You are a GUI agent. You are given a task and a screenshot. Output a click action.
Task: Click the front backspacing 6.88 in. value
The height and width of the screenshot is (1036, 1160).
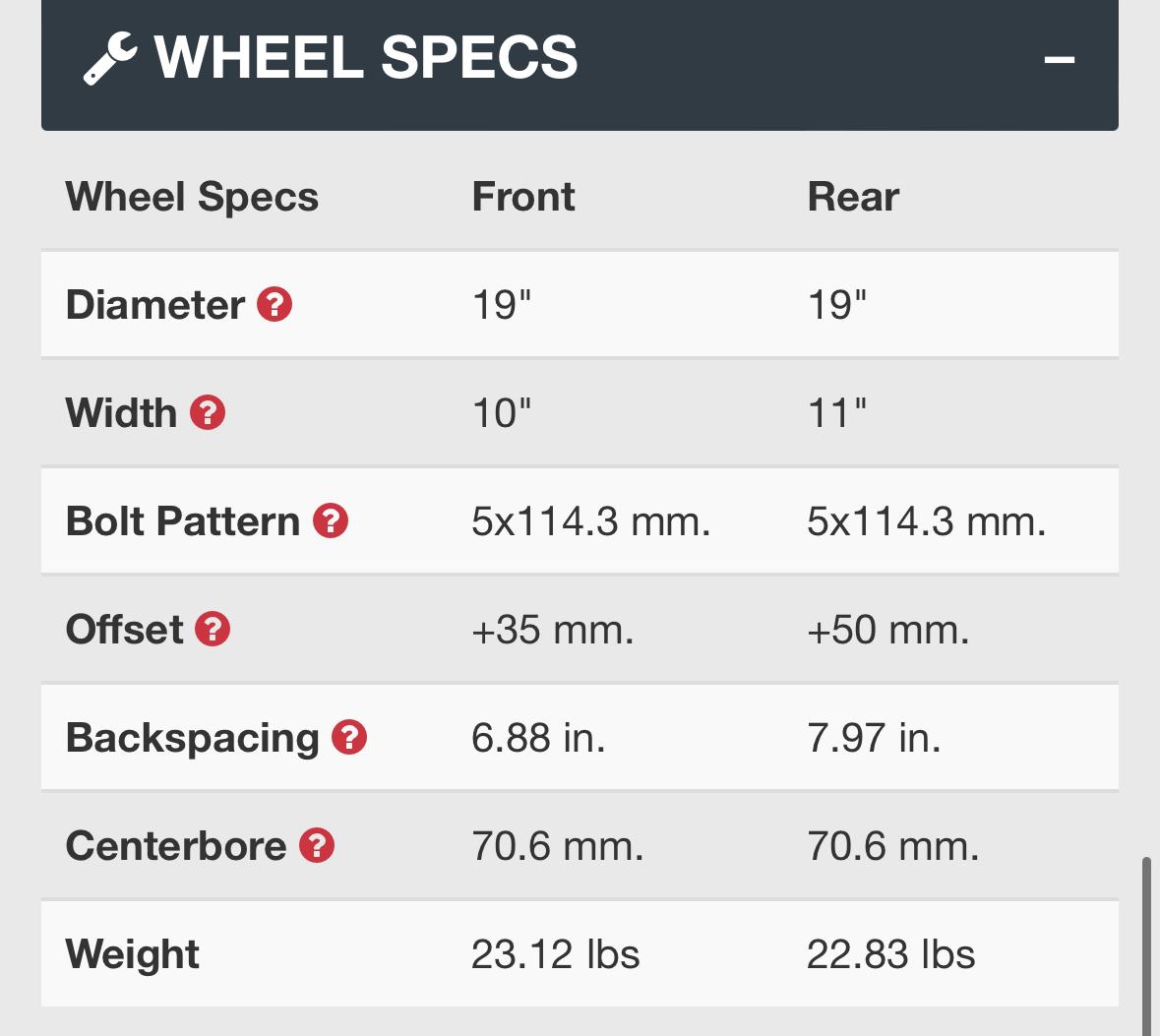coord(538,738)
